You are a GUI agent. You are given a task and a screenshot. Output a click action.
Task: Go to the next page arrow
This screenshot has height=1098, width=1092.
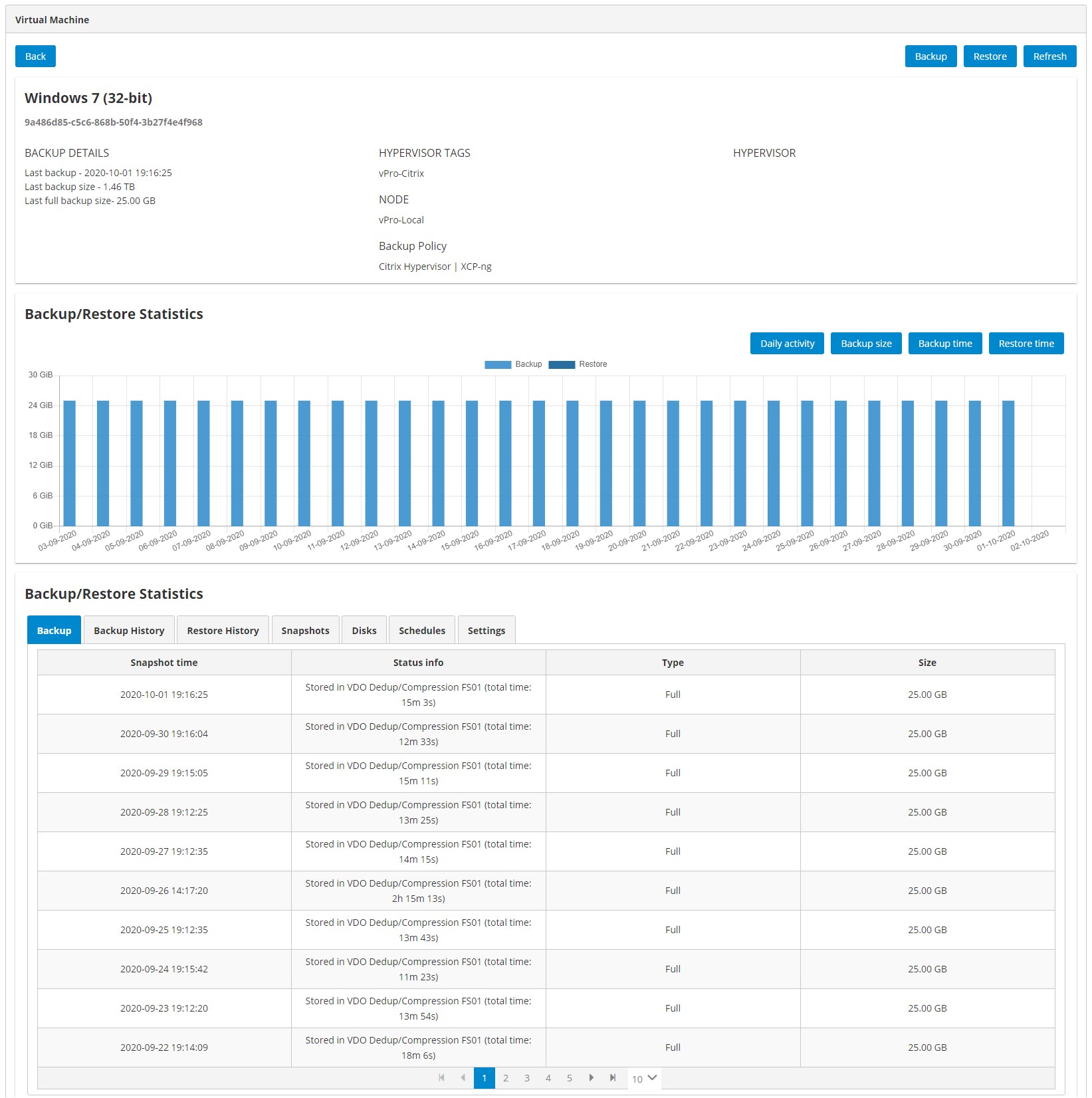point(591,1078)
